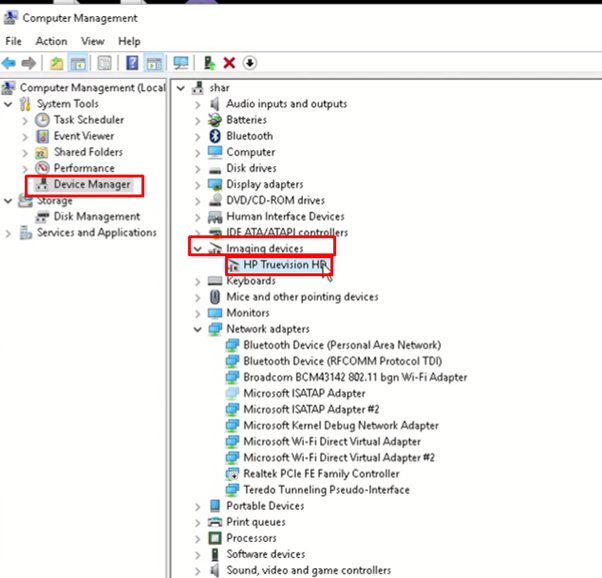Click the Software devices label

(x=266, y=554)
